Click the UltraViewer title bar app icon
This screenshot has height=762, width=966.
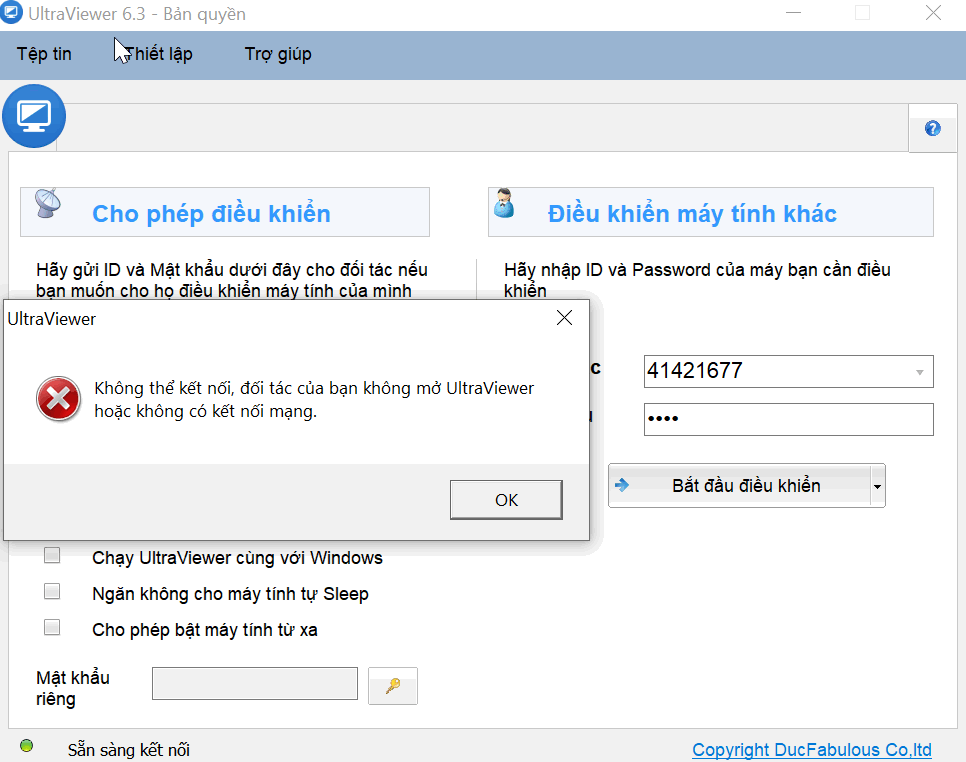tap(11, 12)
